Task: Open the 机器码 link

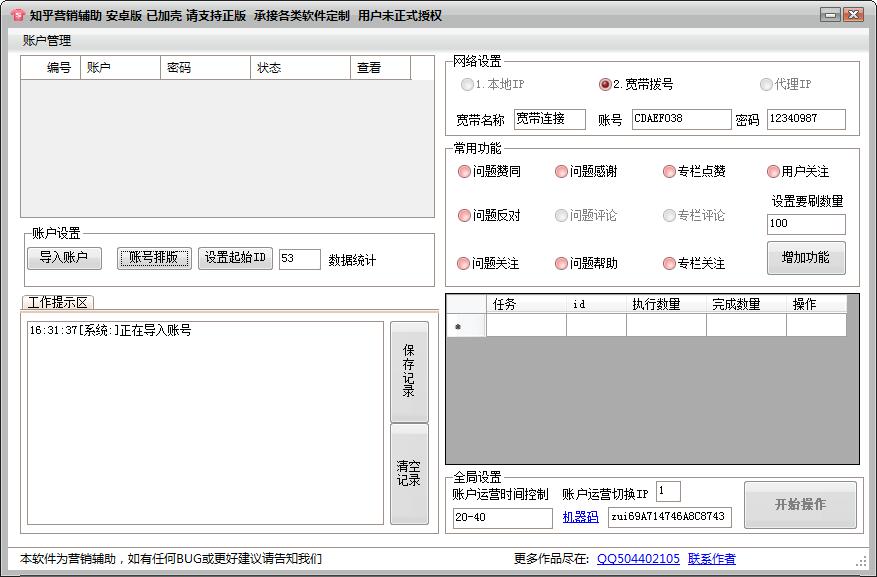Action: pyautogui.click(x=581, y=517)
